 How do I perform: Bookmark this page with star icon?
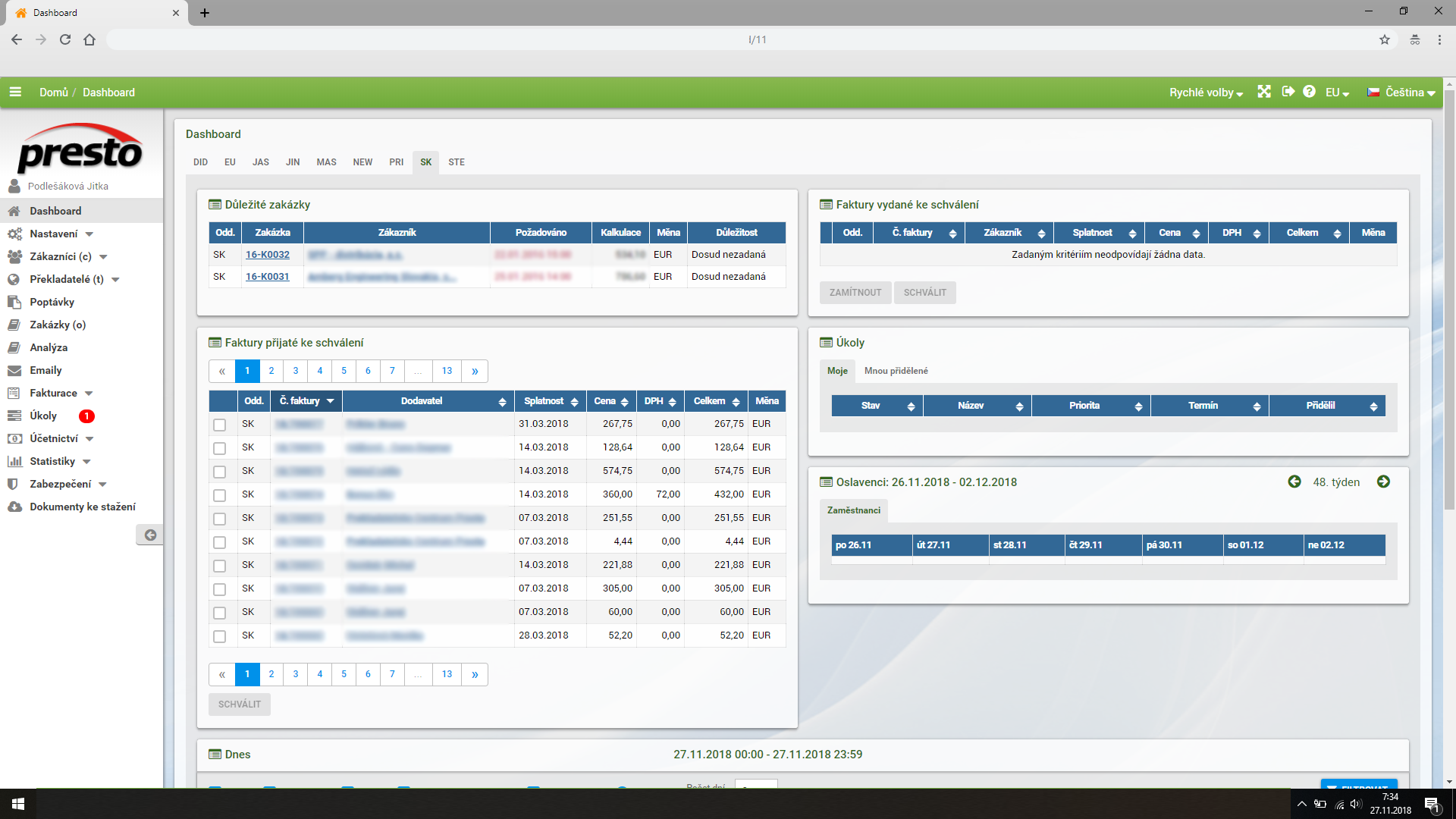coord(1385,39)
